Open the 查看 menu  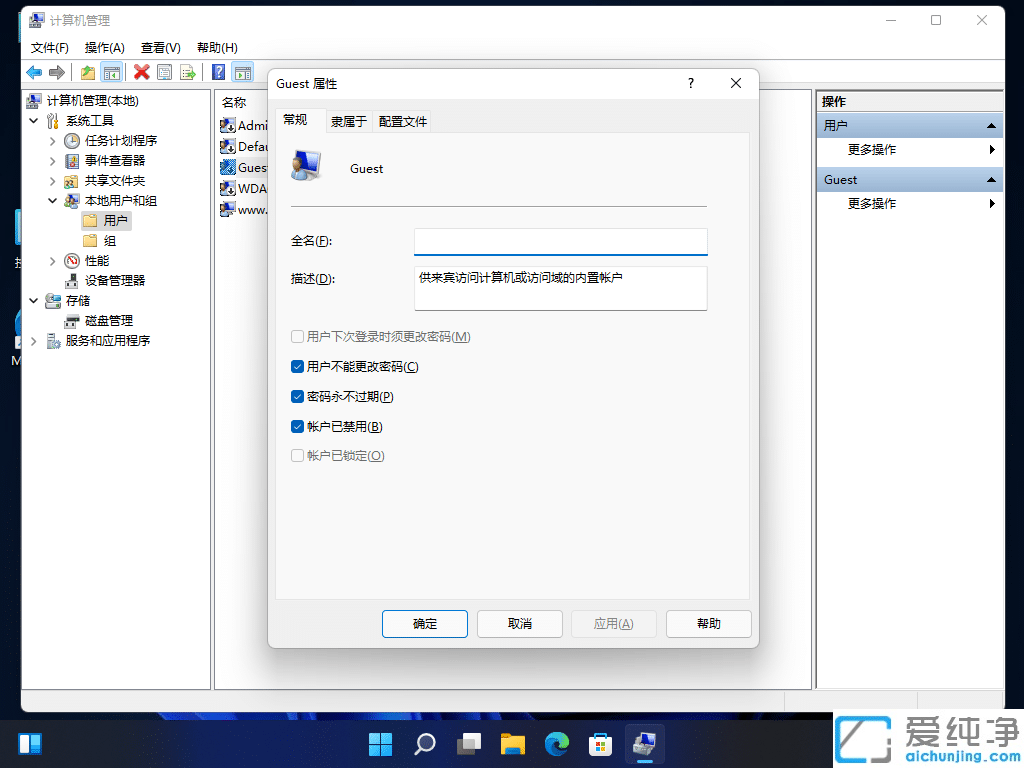[x=160, y=47]
